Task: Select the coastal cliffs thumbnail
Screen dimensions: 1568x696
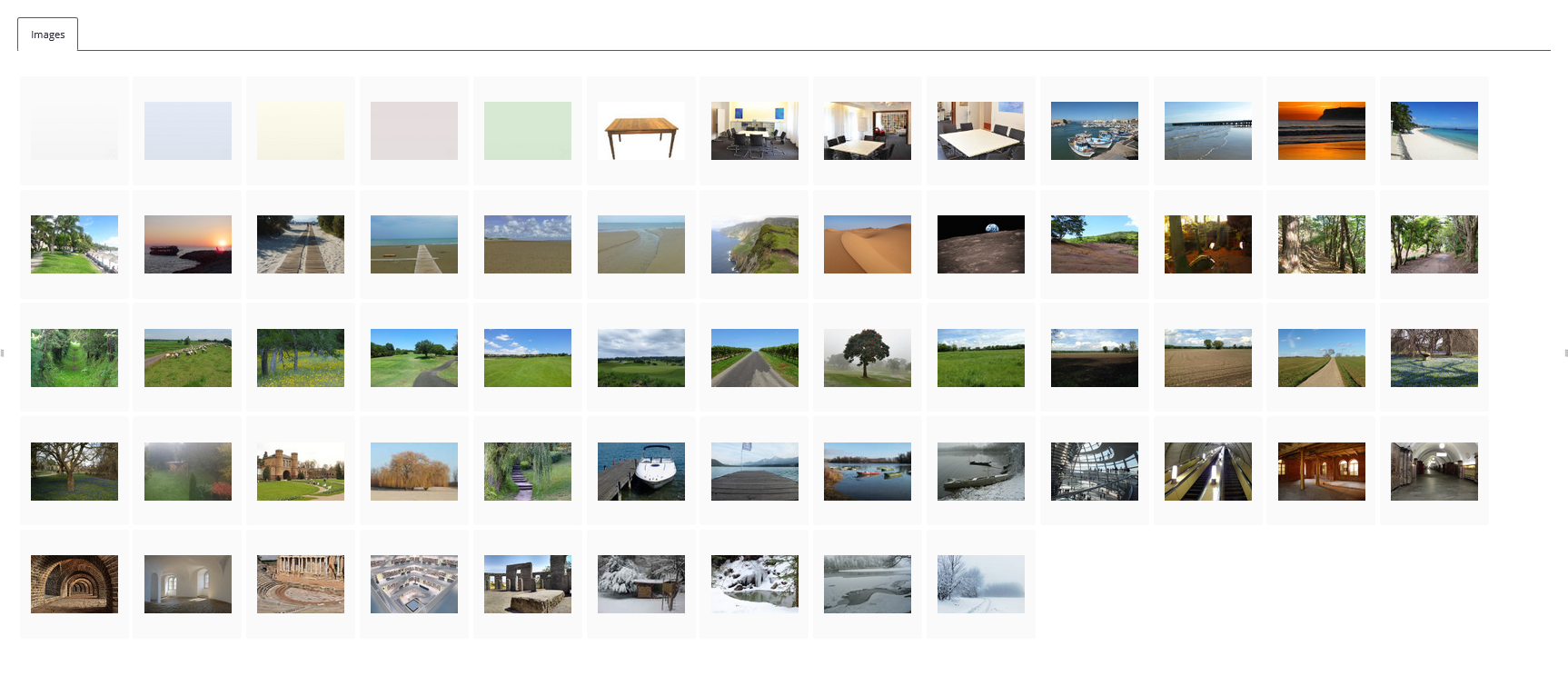Action: tap(755, 244)
